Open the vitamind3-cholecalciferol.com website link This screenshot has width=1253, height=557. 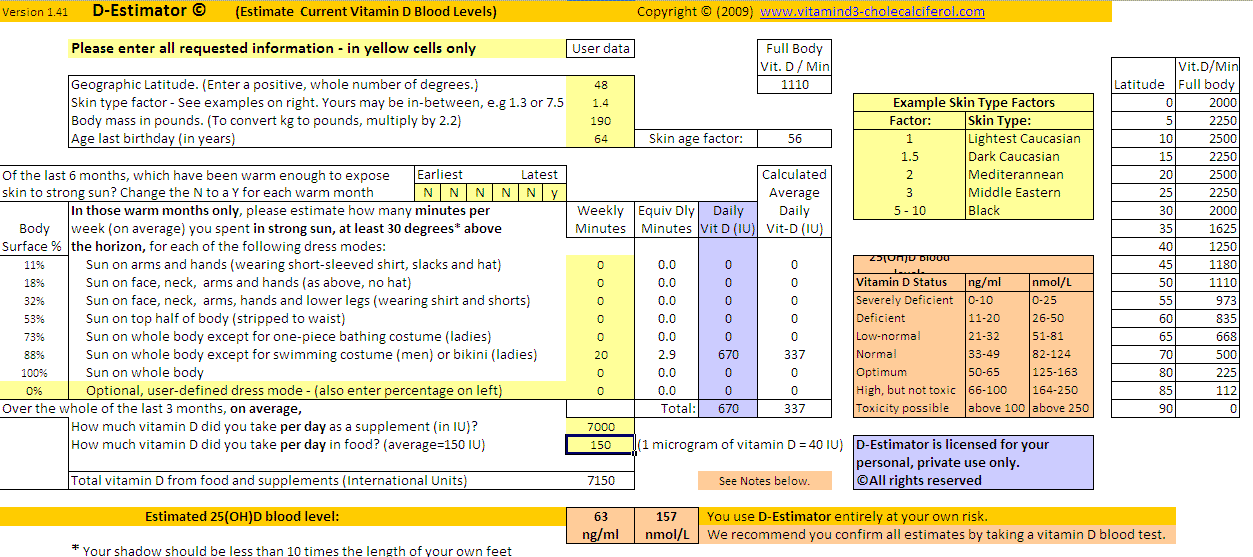tap(872, 12)
